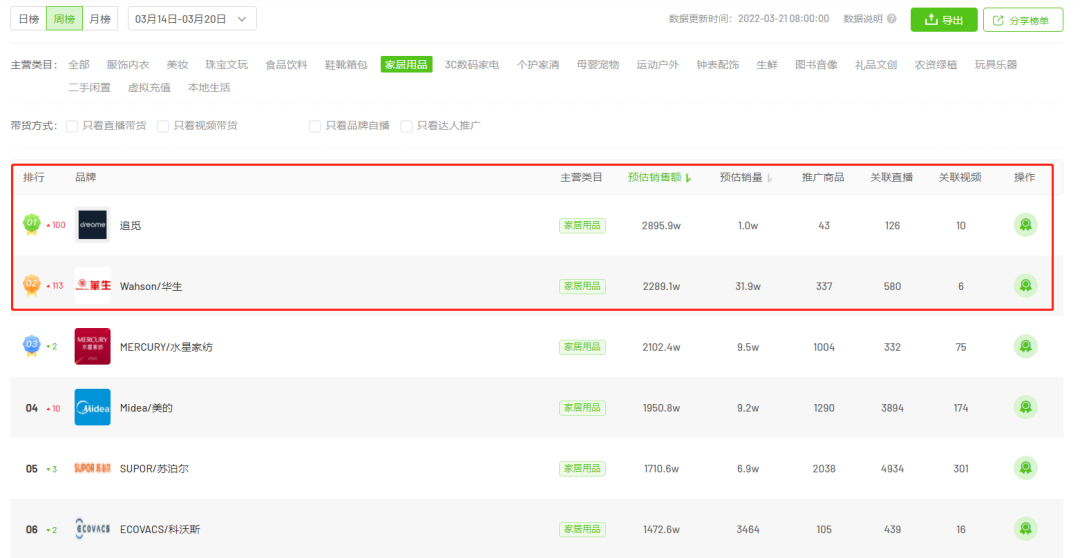Choose 二手闲置 category
The image size is (1080, 558).
click(89, 87)
